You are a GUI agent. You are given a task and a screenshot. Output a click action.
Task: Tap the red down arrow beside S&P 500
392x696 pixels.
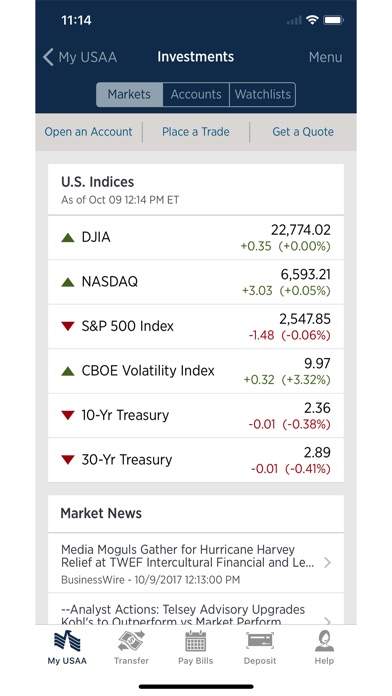click(x=67, y=326)
